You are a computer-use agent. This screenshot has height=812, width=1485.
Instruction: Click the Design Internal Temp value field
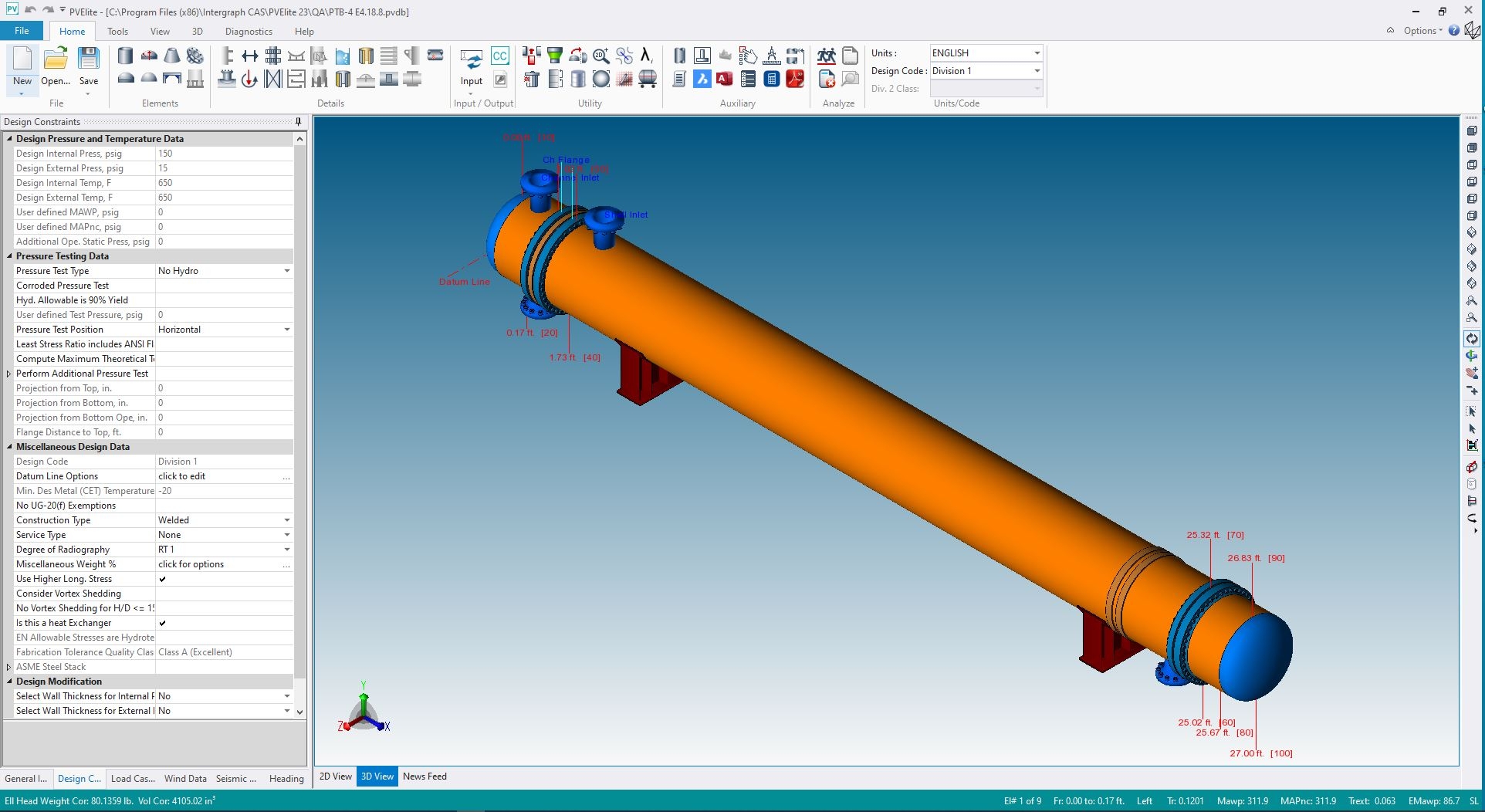[x=224, y=183]
